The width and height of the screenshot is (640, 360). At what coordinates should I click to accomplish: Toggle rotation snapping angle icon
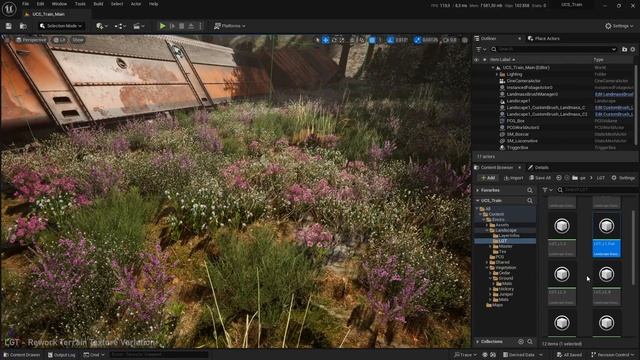pyautogui.click(x=390, y=40)
